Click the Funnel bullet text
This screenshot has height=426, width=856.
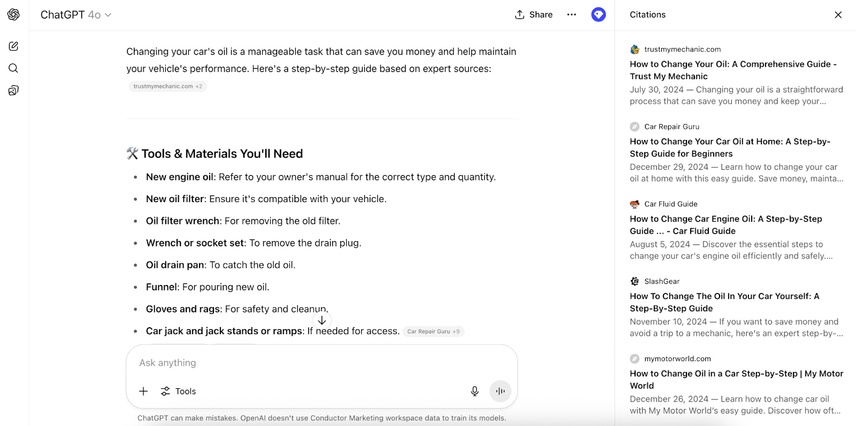click(207, 287)
